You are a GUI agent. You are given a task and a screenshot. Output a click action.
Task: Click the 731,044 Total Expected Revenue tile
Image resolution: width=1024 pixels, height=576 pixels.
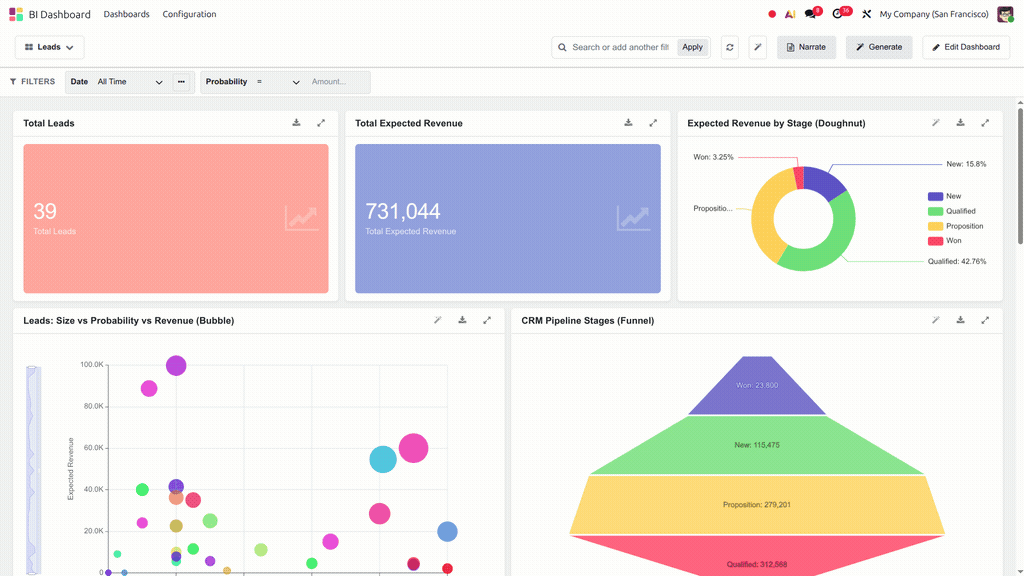(x=507, y=218)
